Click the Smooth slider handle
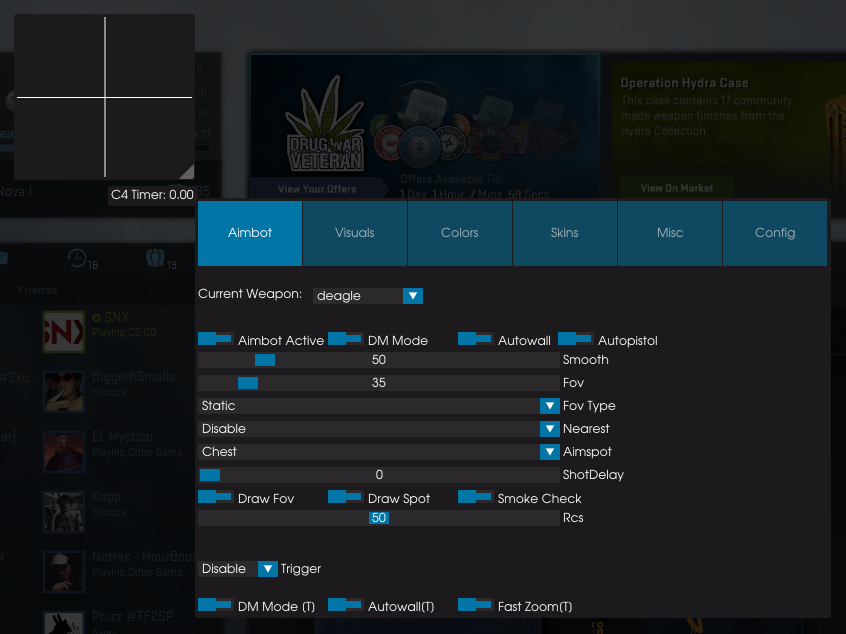This screenshot has height=634, width=846. pos(265,360)
